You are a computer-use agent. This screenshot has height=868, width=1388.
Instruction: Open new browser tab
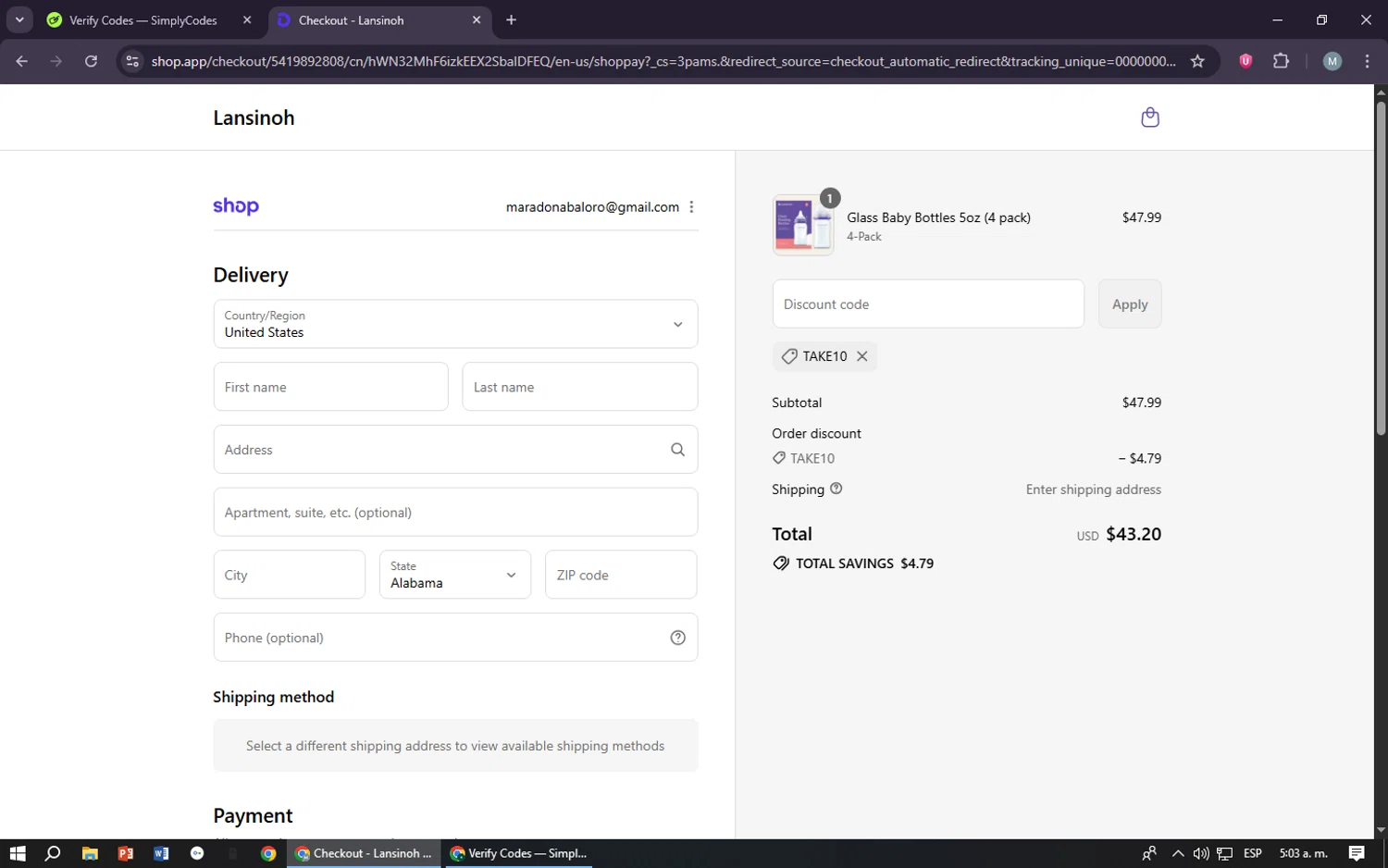[x=511, y=19]
